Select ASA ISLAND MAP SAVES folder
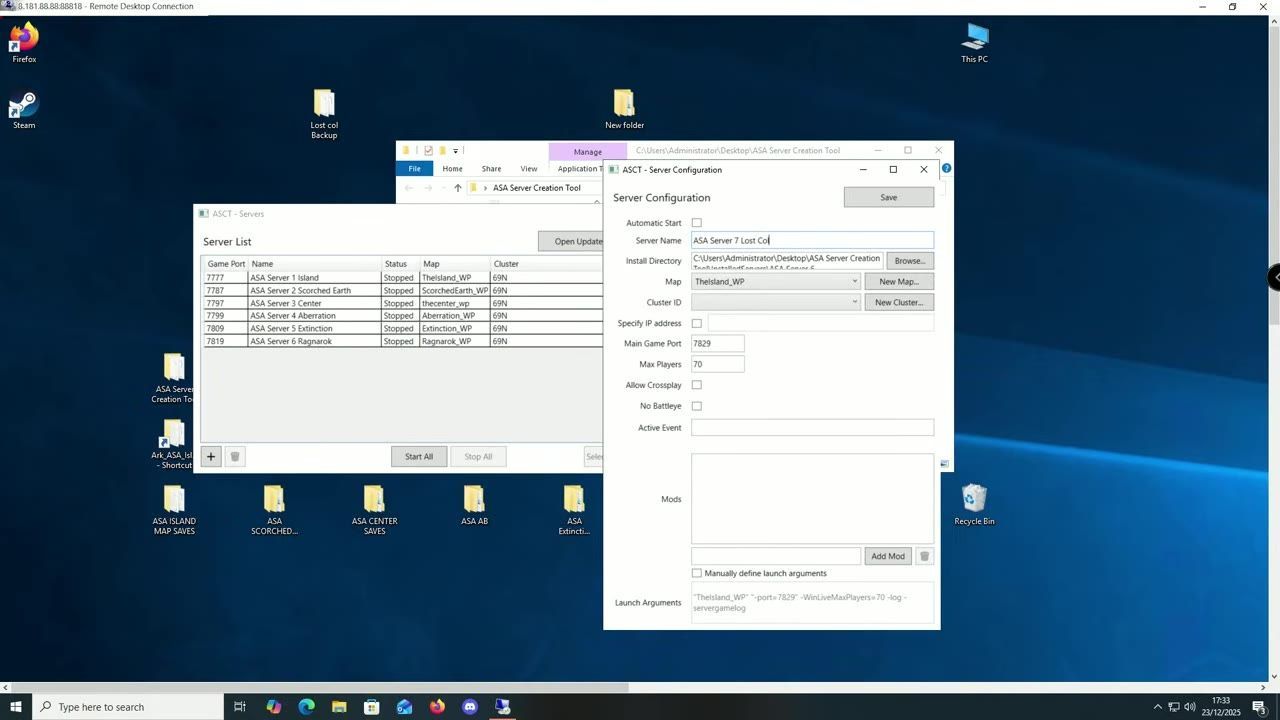This screenshot has height=720, width=1280. point(174,510)
